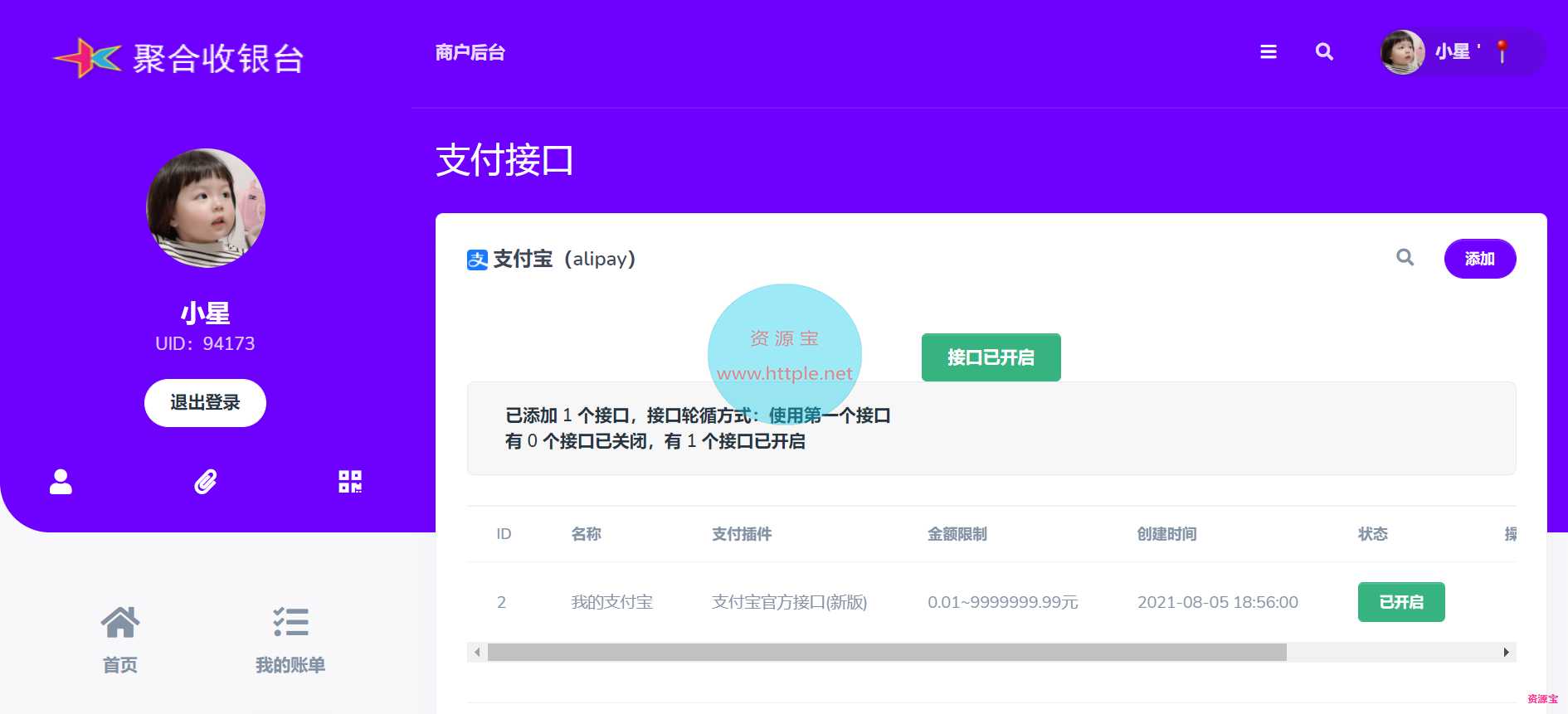Go to 首页 home icon
Screen dimensions: 1568x714
(120, 622)
